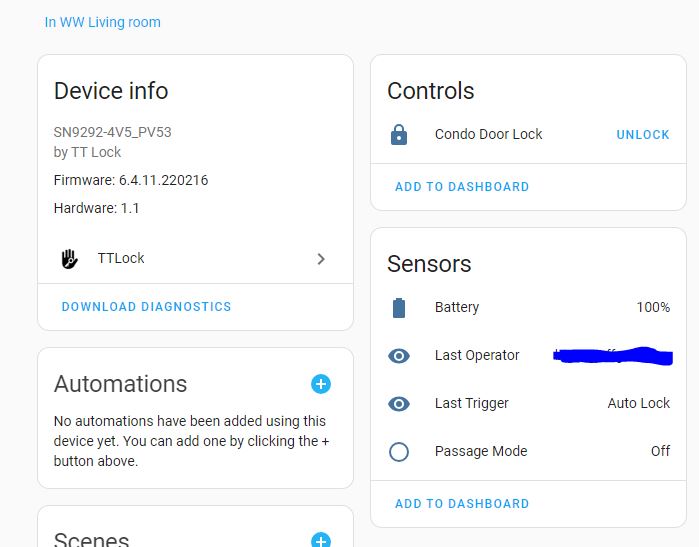Screen dimensions: 699x547
Task: Open the TTLock integration chevron arrow
Action: [321, 259]
